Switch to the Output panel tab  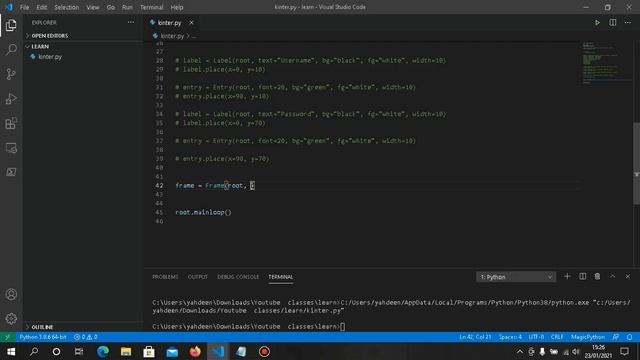[198, 277]
